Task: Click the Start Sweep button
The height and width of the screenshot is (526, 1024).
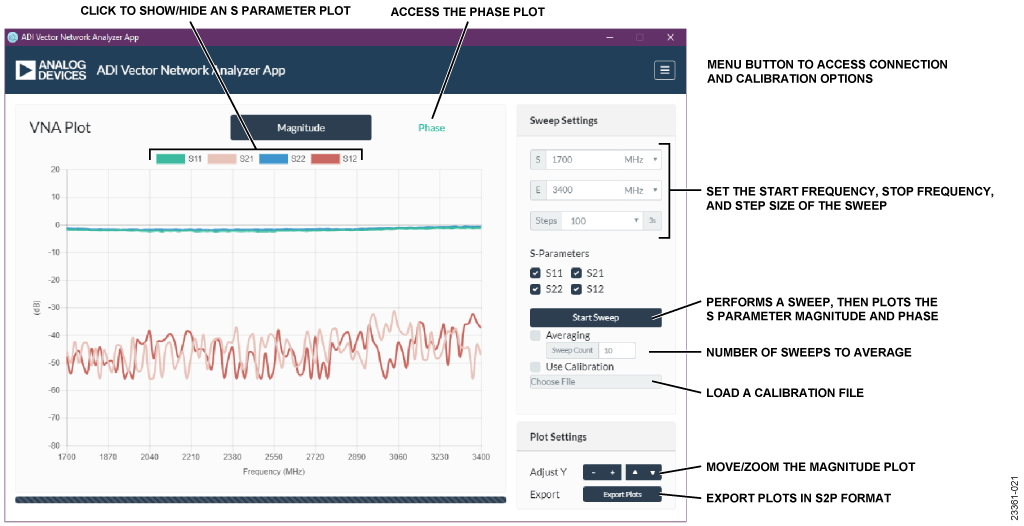Action: (x=596, y=318)
